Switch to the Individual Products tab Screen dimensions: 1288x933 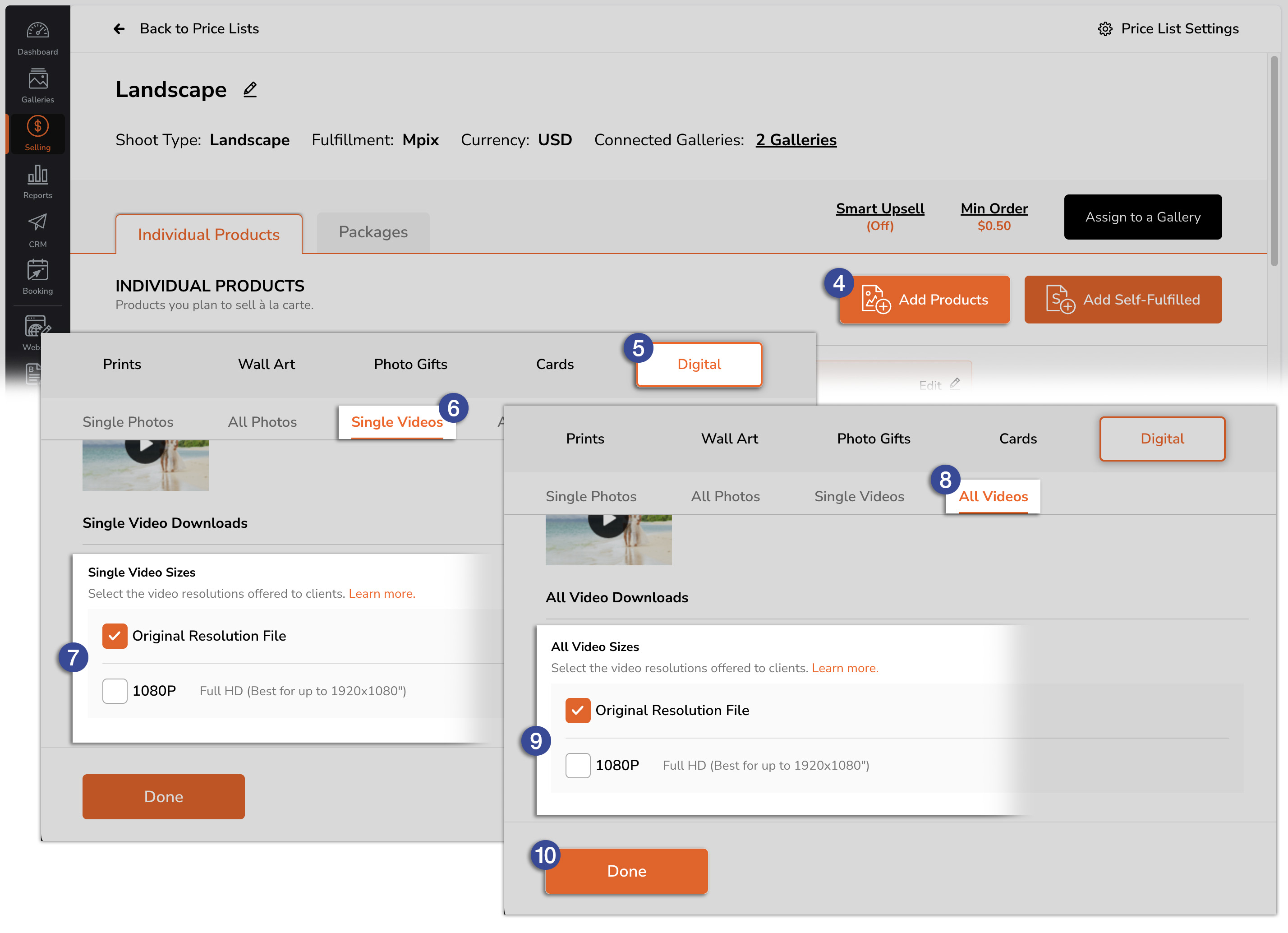208,234
